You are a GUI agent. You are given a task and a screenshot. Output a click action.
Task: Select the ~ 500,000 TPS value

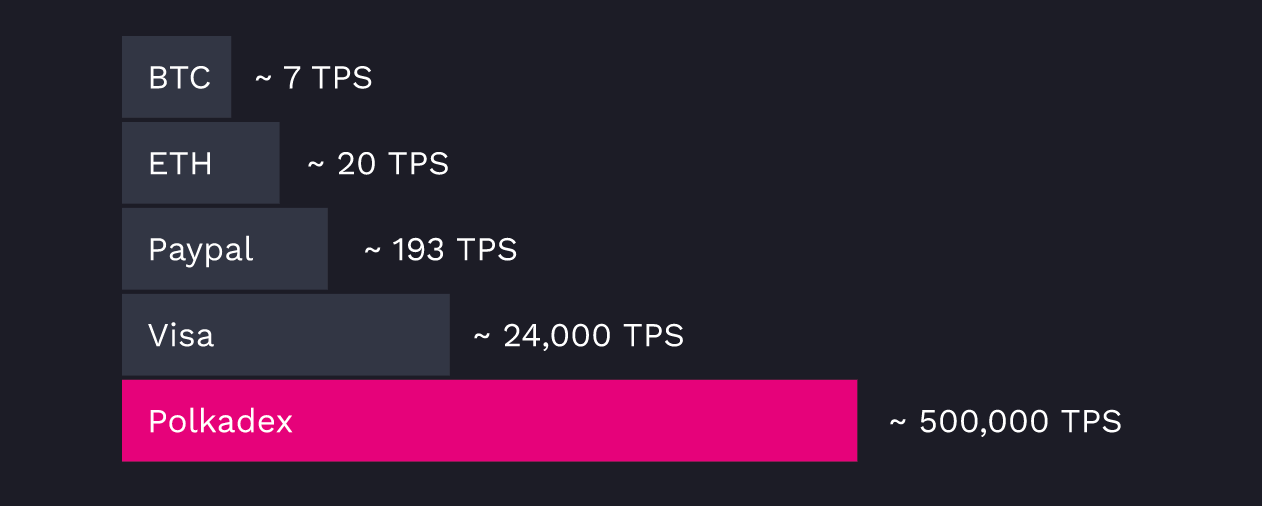(1005, 422)
